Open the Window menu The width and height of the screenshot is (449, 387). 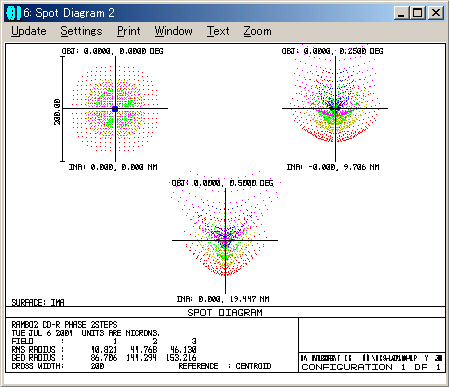point(173,31)
